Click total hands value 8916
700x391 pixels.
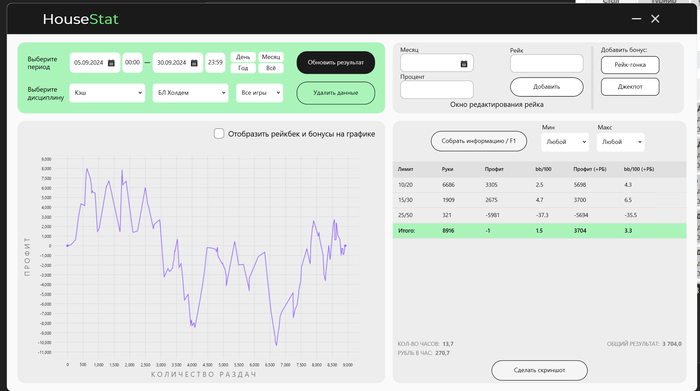click(448, 231)
